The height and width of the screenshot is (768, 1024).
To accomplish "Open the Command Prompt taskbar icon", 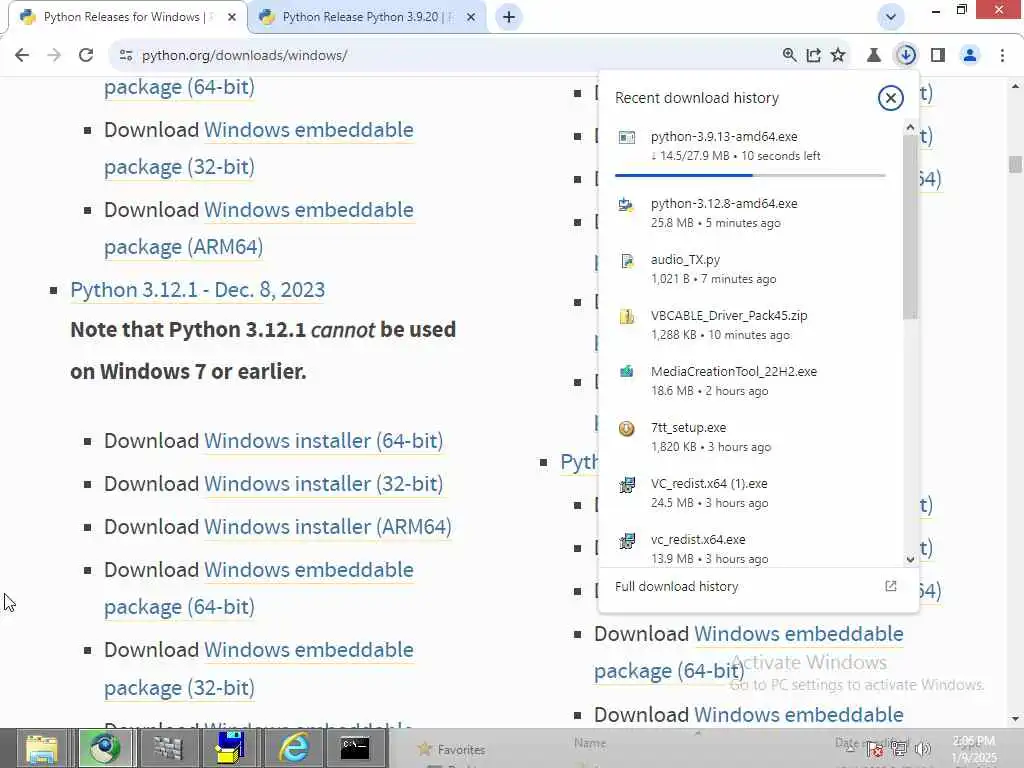I will 355,748.
